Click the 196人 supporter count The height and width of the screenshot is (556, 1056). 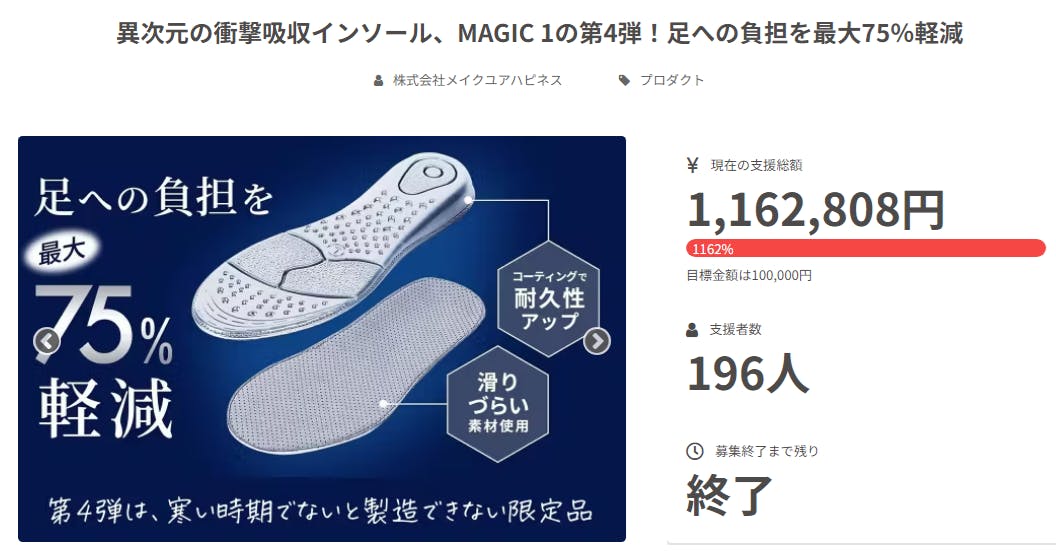(x=747, y=372)
